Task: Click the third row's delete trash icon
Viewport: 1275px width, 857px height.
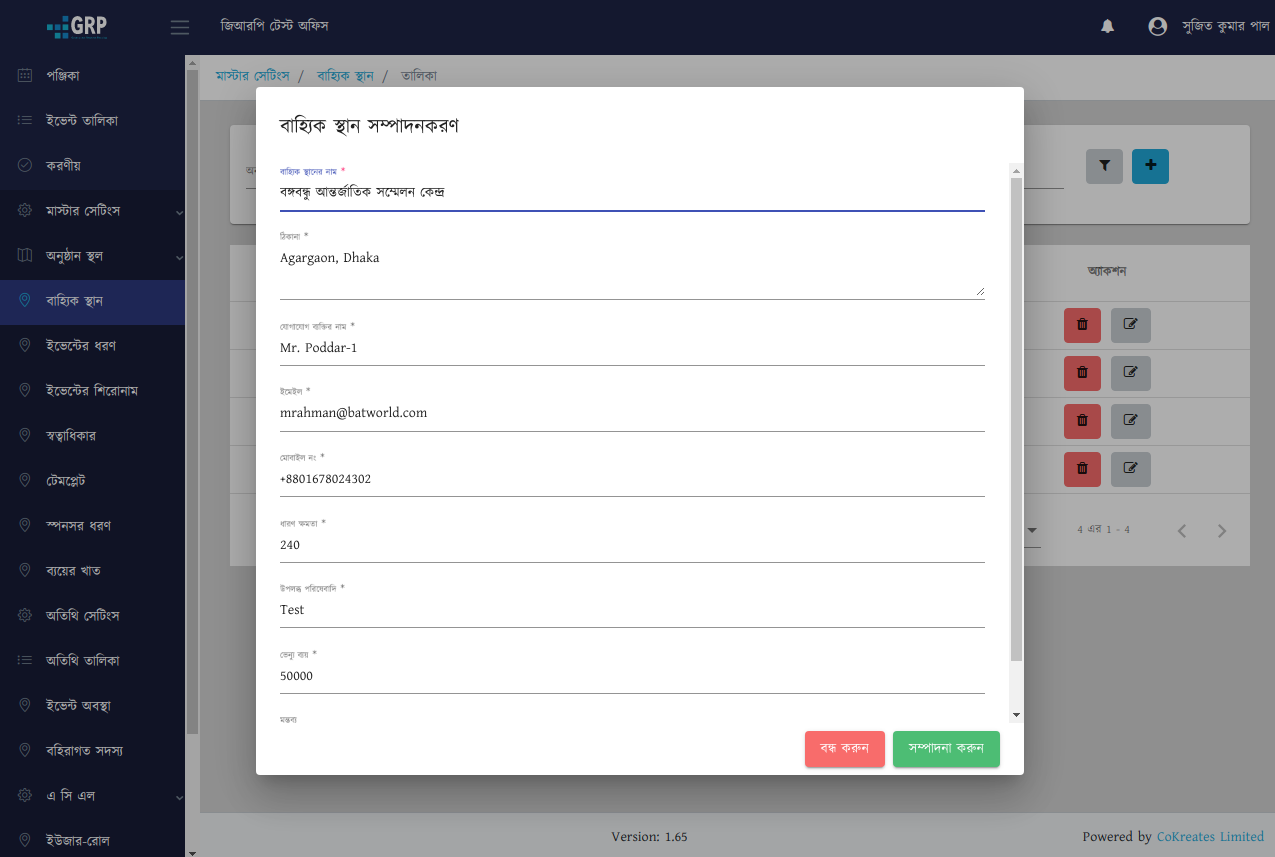Action: (x=1082, y=421)
